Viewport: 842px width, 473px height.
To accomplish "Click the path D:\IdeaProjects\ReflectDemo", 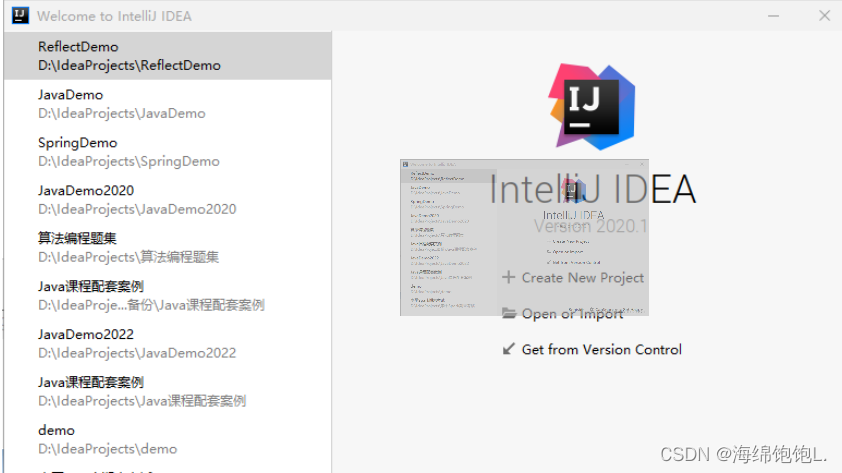I will [x=129, y=66].
